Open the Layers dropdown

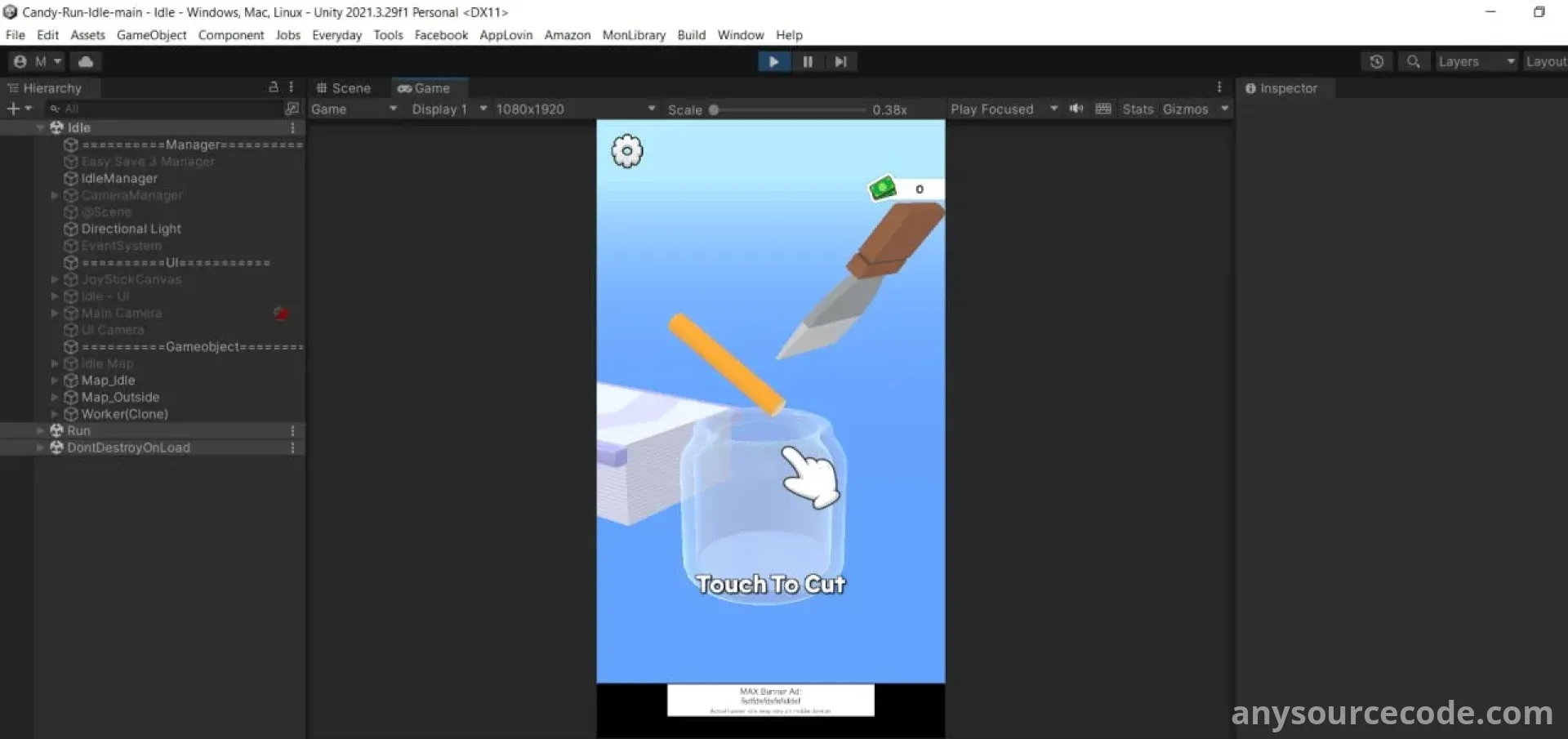(x=1476, y=62)
